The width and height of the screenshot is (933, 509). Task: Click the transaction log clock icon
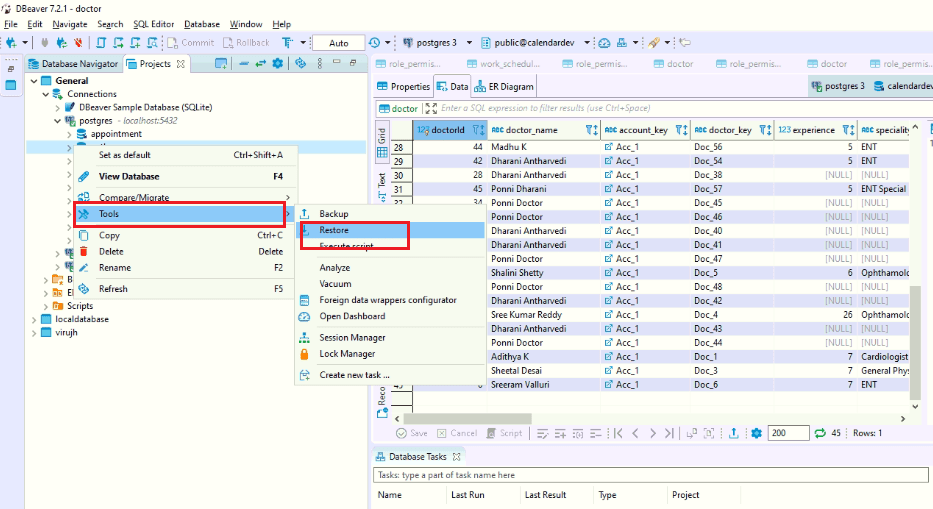(x=374, y=43)
